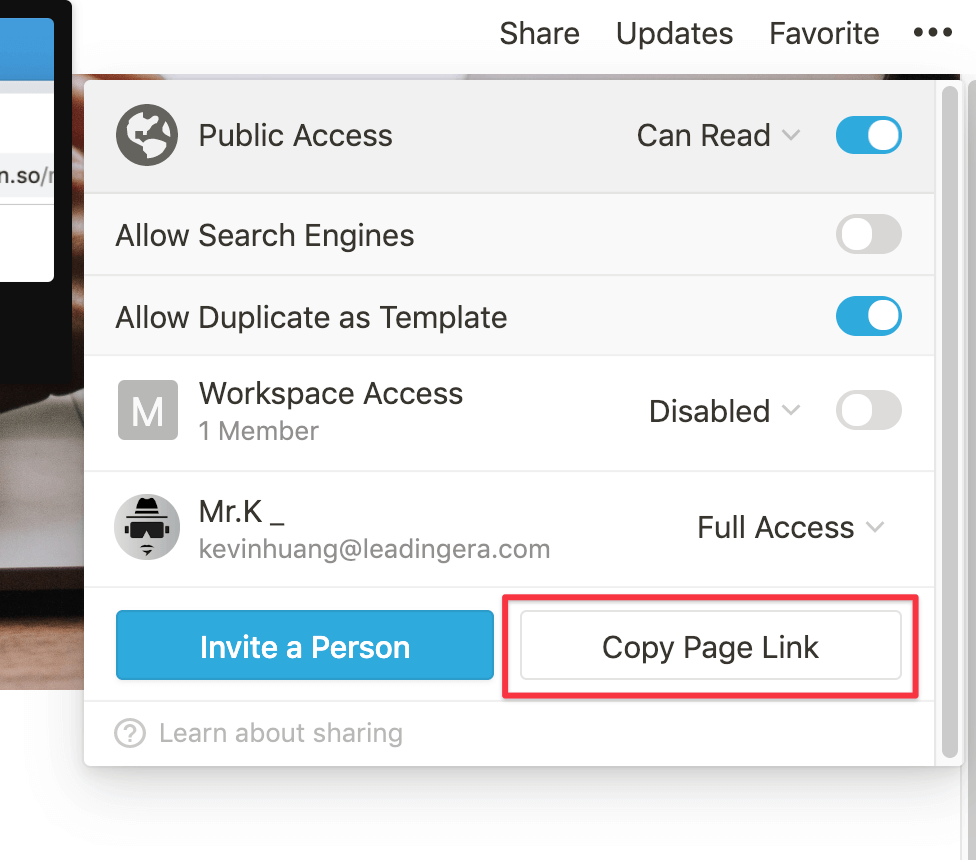The height and width of the screenshot is (860, 976).
Task: Disable Allow Duplicate as Template switch
Action: 868,316
